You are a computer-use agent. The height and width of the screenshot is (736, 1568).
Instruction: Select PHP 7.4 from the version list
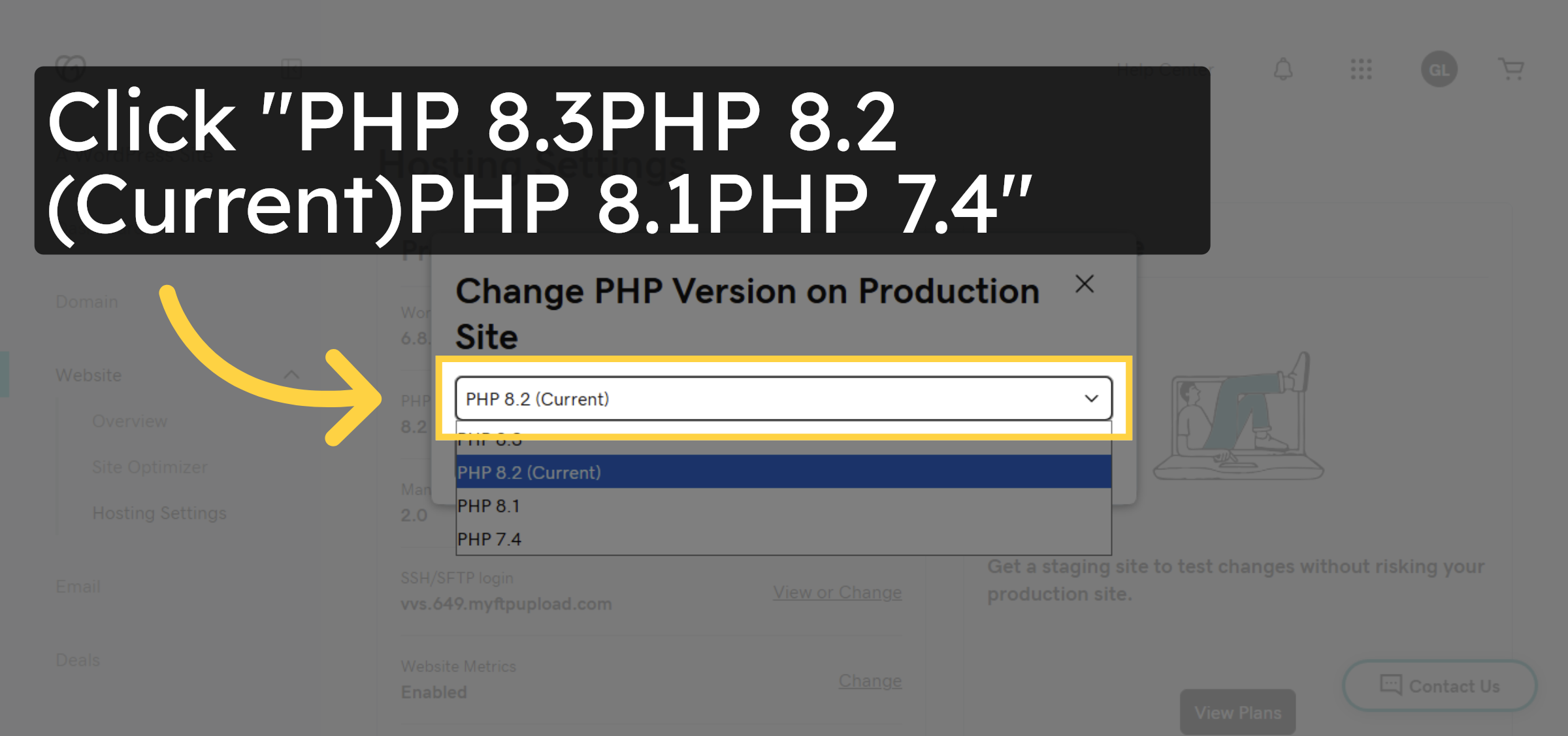(489, 539)
